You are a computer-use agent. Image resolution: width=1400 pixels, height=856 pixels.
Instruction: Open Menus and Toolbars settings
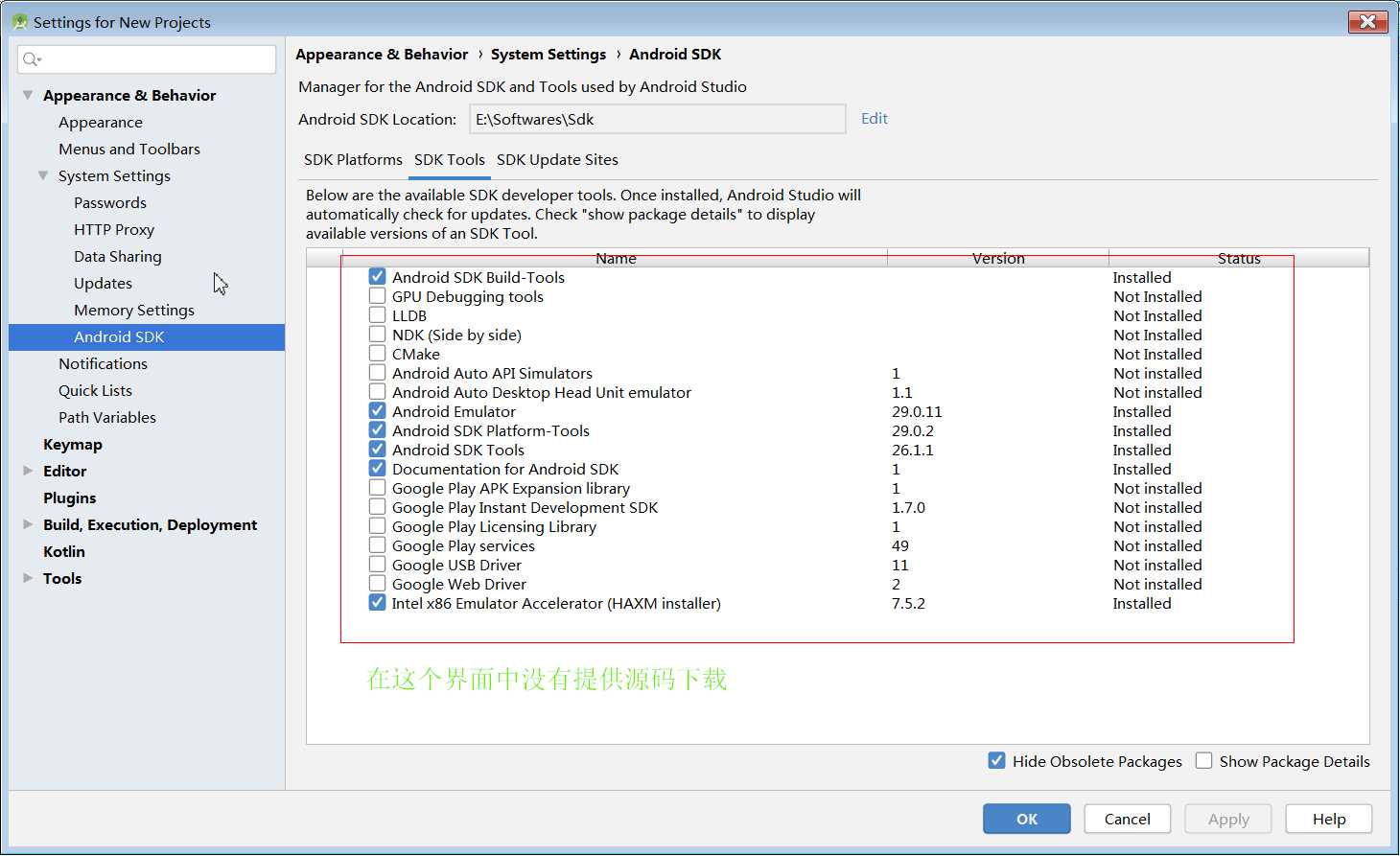(129, 149)
